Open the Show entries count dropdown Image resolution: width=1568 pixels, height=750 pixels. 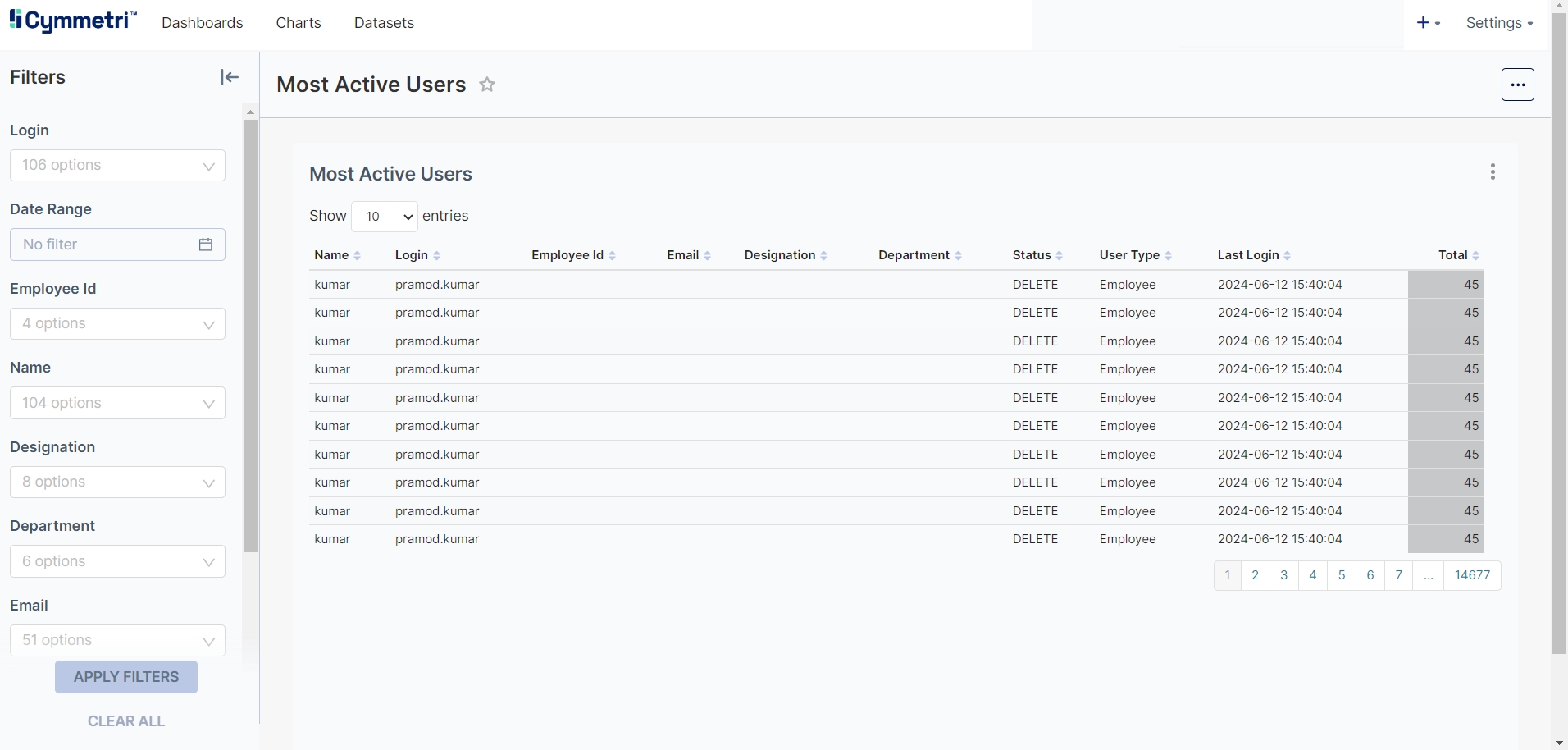pos(385,217)
